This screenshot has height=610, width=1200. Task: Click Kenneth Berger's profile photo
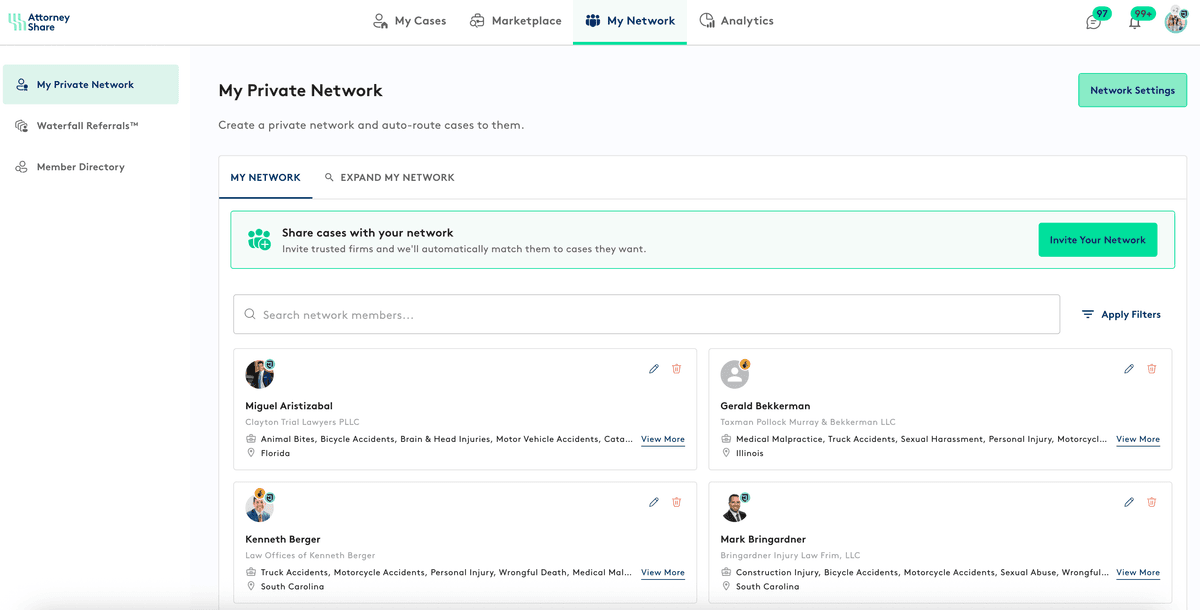coord(259,507)
